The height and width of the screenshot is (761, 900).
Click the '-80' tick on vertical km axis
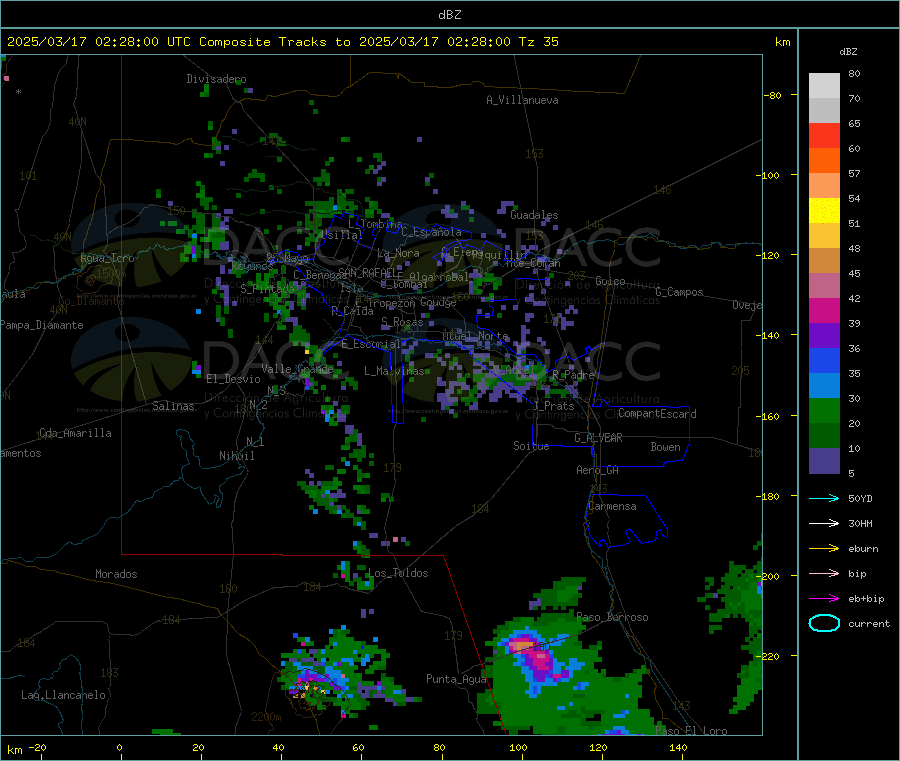(x=772, y=95)
